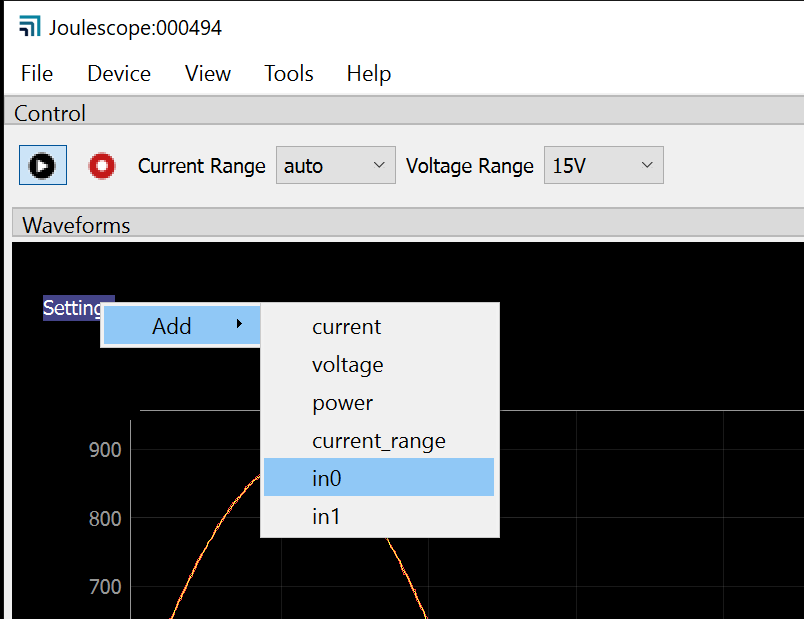The height and width of the screenshot is (619, 804).
Task: Click the 900 y-axis label
Action: 105,450
